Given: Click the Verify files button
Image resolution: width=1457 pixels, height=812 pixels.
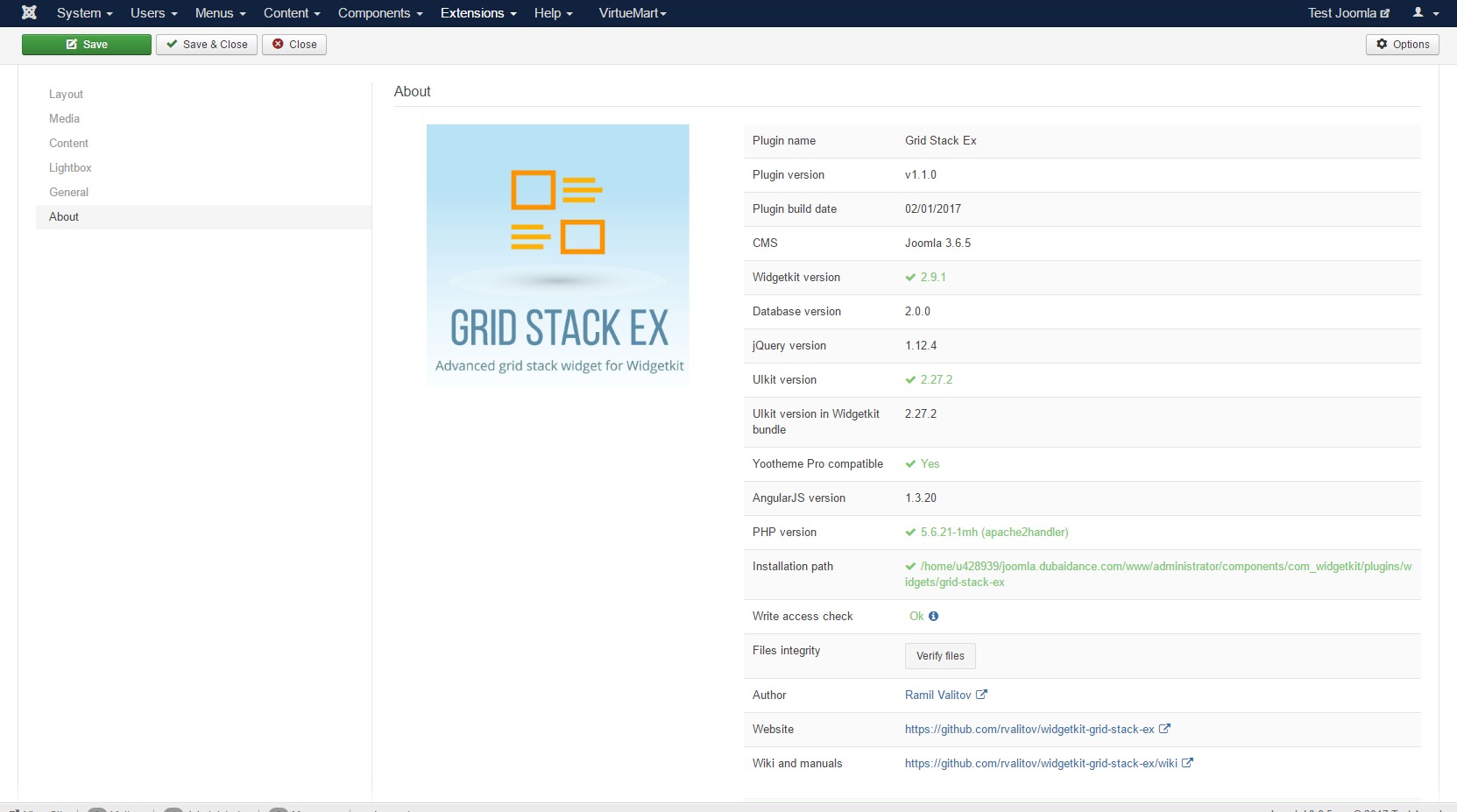Looking at the screenshot, I should (940, 656).
